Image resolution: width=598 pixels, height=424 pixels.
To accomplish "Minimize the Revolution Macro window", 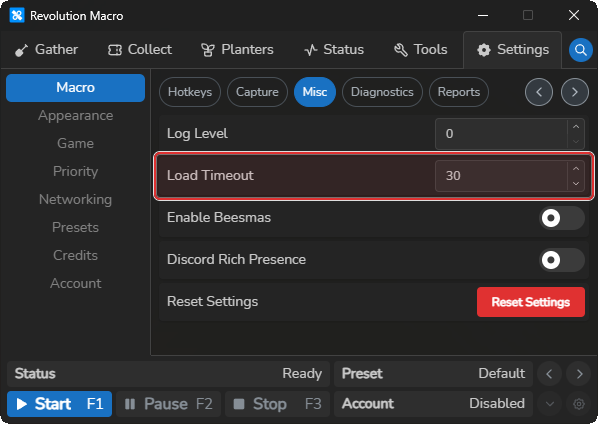I will coord(483,16).
